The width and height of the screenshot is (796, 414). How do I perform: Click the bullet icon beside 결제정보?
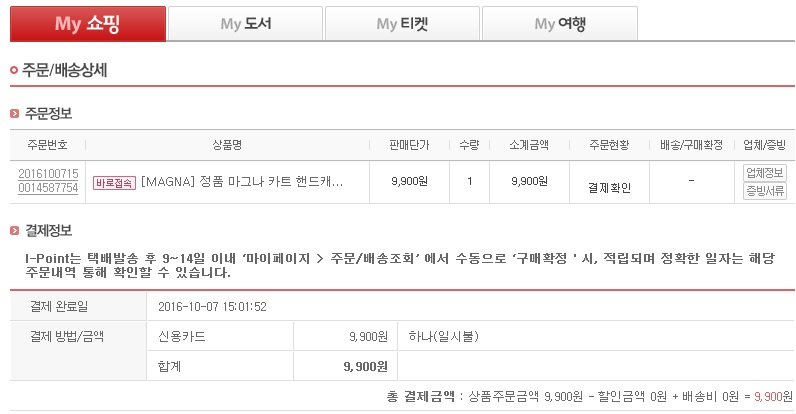[x=13, y=231]
